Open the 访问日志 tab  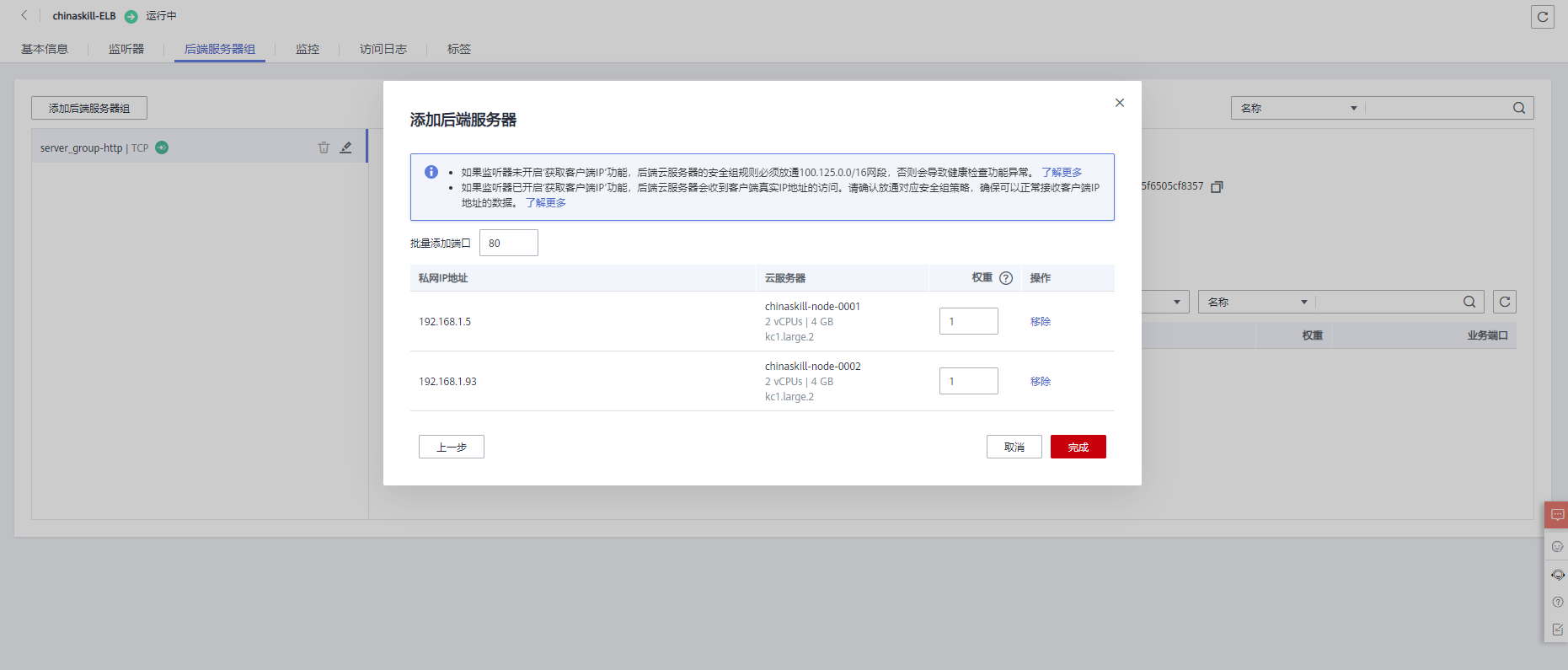[x=383, y=49]
